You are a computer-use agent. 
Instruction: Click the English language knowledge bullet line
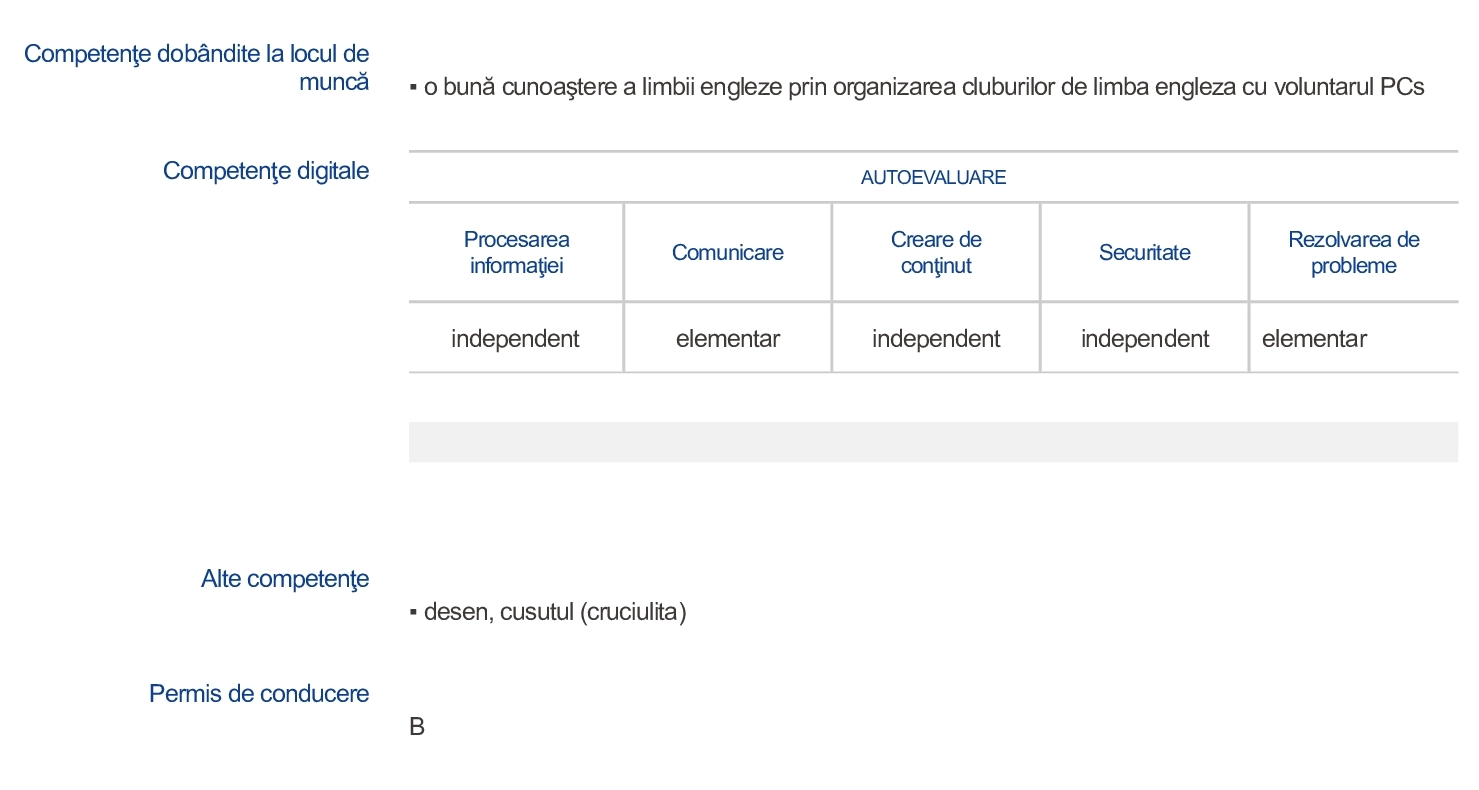(x=917, y=87)
